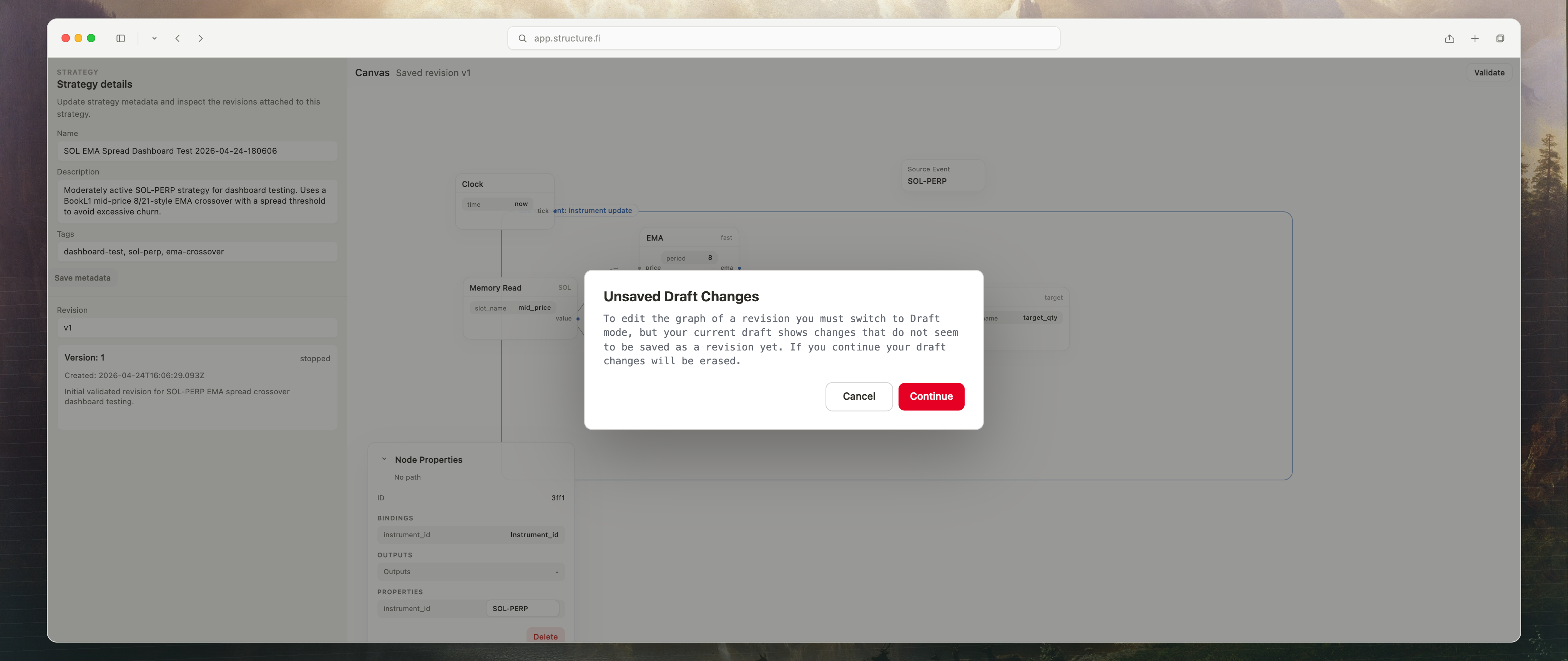The image size is (1568, 661).
Task: Show the tab overview icon
Action: click(1500, 38)
